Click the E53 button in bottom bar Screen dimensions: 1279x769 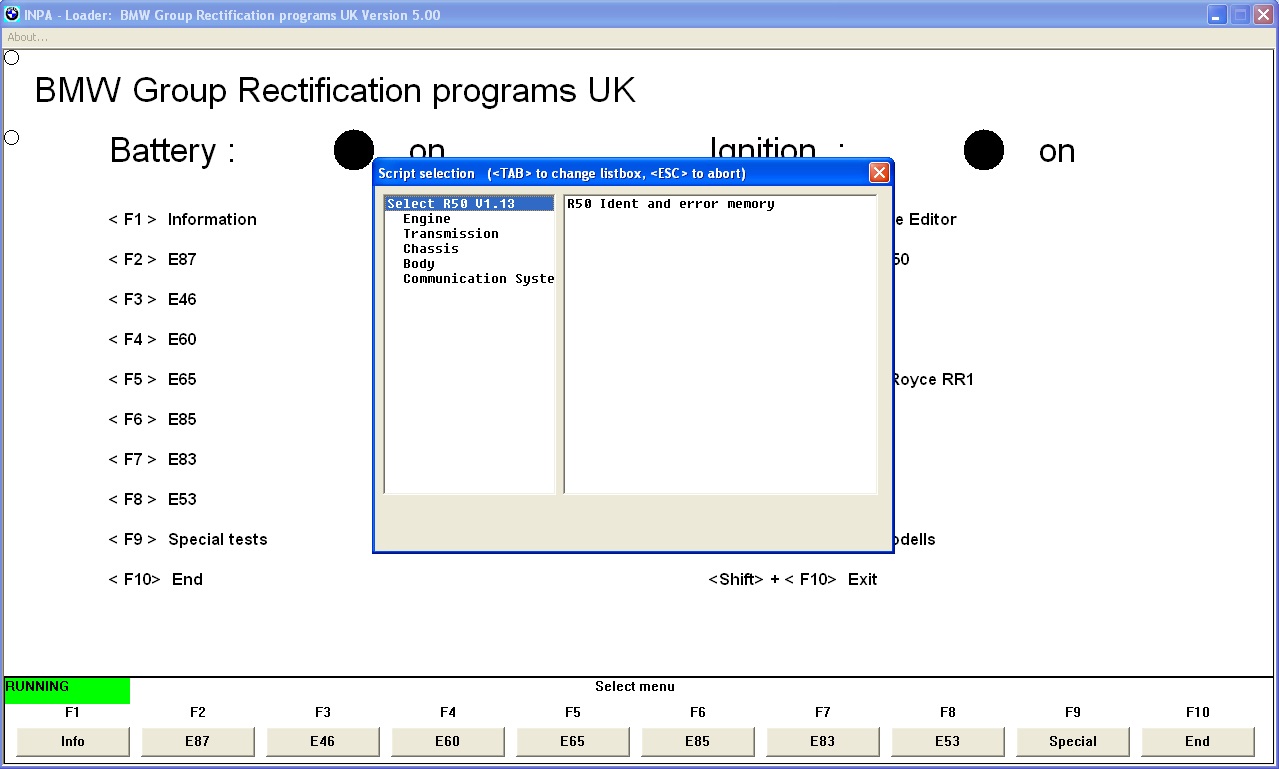[x=948, y=741]
